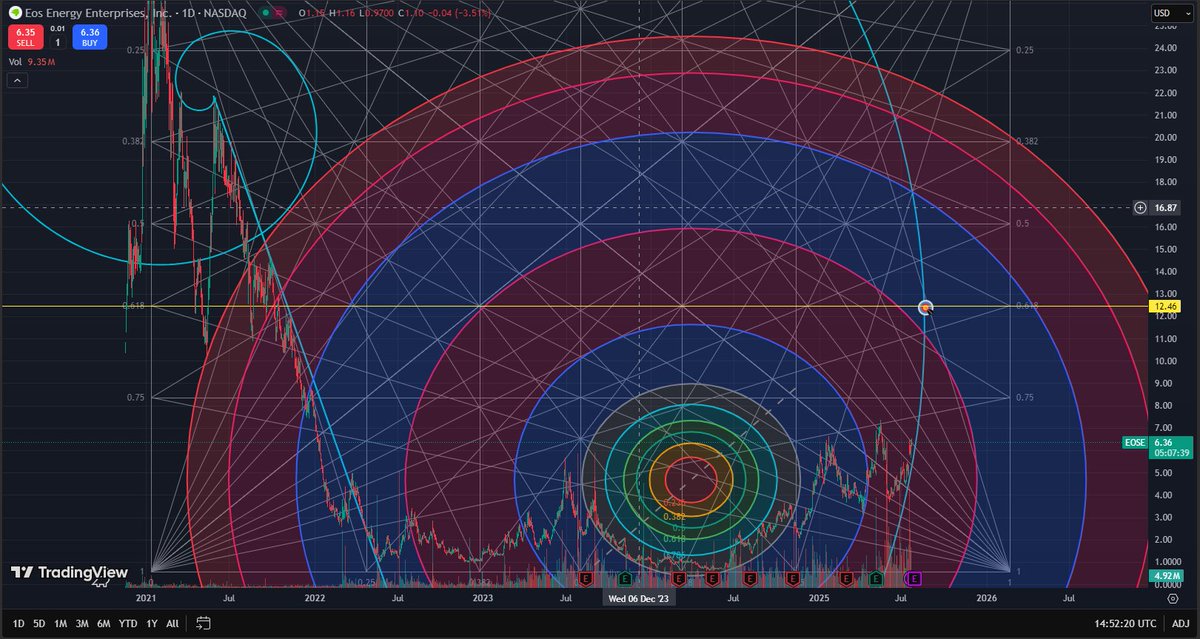Click the purple upcoming earnings E marker
Screen dimensions: 1200x639
tap(913, 578)
